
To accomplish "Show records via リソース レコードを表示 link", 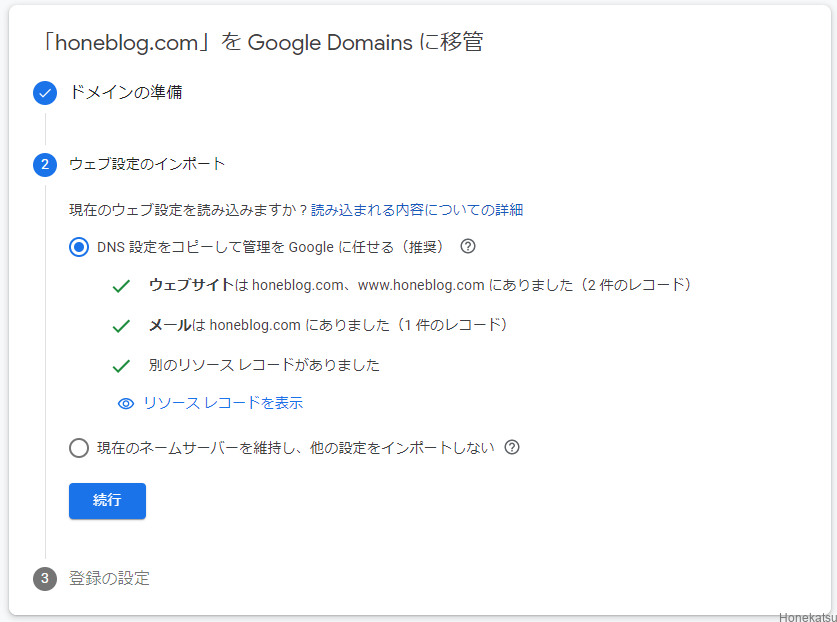I will click(x=222, y=404).
